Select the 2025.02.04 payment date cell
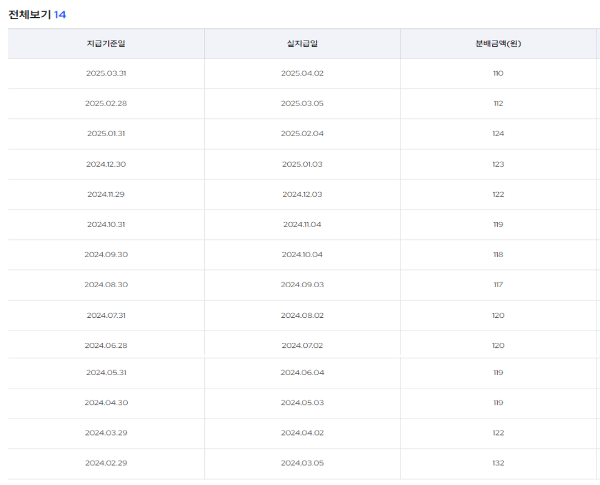This screenshot has height=485, width=600. click(302, 134)
